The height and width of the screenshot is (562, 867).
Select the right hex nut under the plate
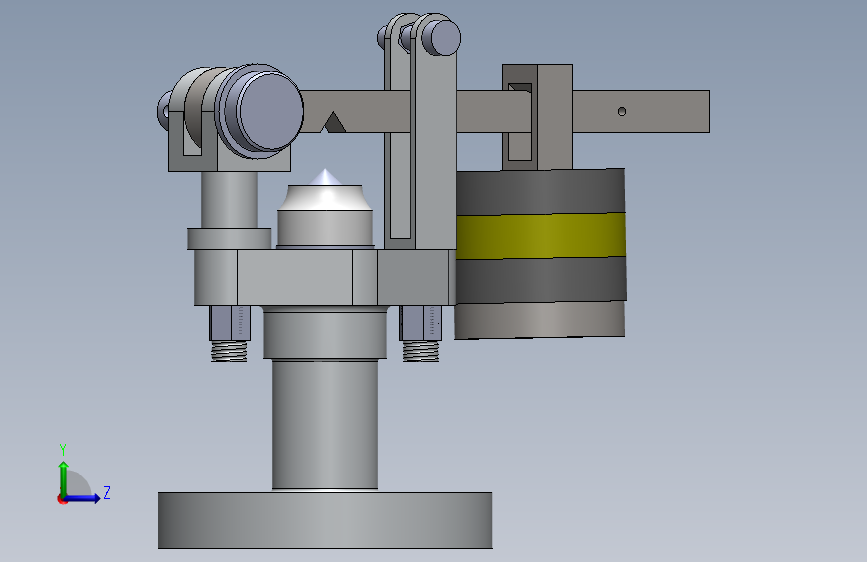pyautogui.click(x=421, y=323)
